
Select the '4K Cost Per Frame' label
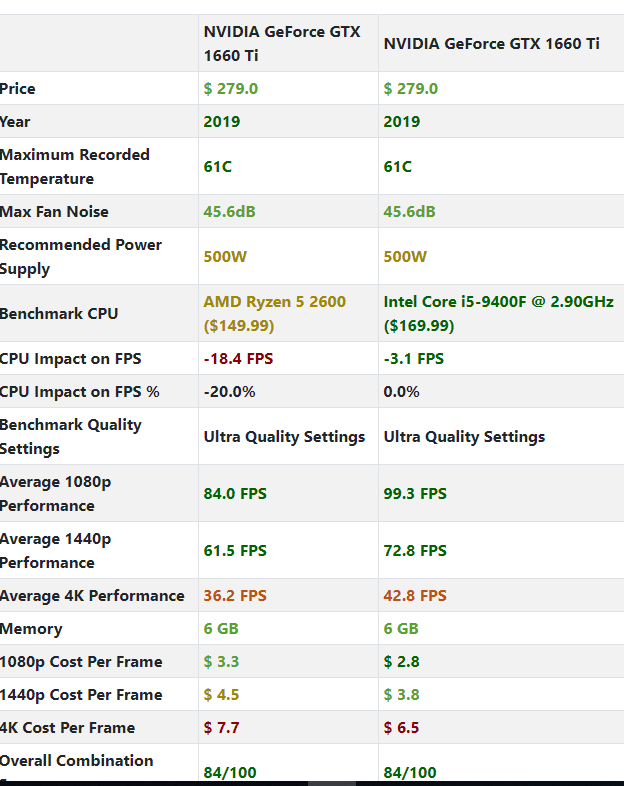pos(68,728)
